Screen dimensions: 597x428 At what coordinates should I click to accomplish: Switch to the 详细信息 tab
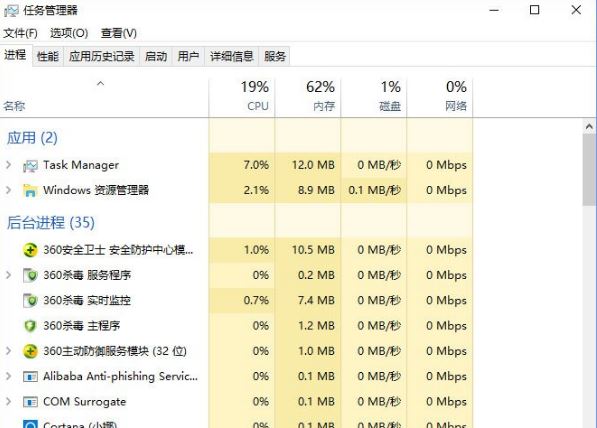(x=231, y=56)
